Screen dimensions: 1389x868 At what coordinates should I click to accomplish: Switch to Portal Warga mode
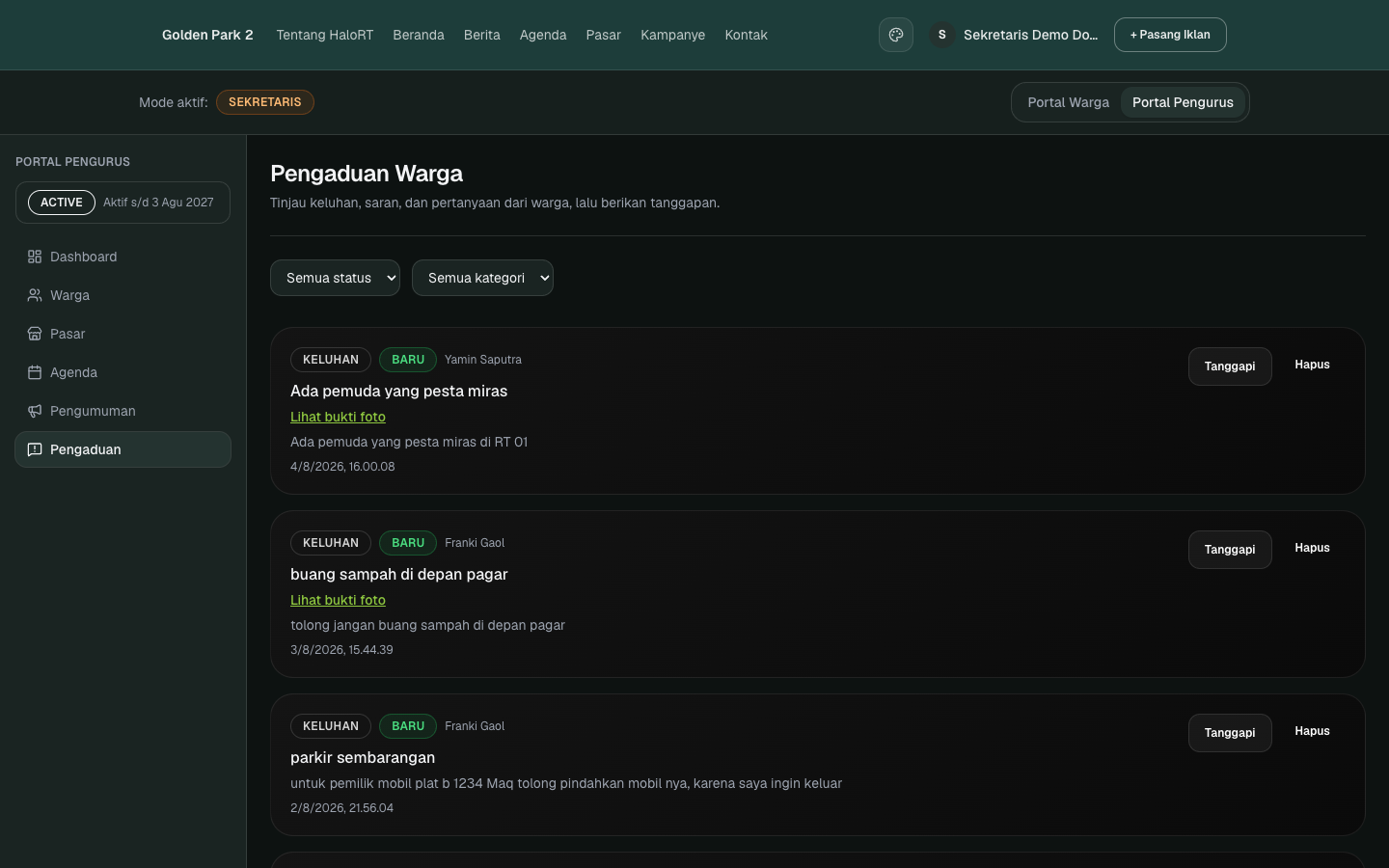click(1068, 102)
